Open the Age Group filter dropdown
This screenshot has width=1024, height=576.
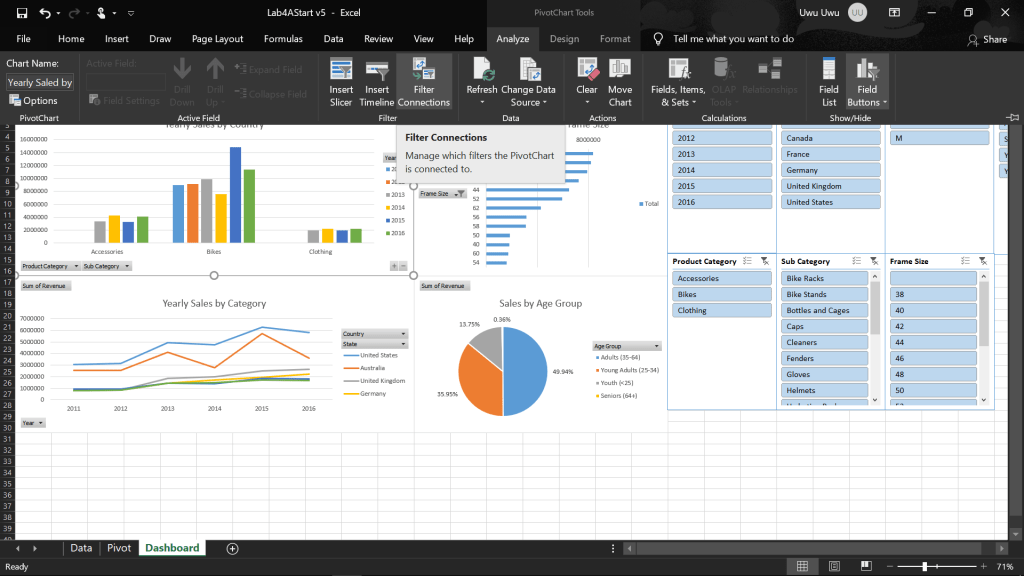[x=627, y=346]
